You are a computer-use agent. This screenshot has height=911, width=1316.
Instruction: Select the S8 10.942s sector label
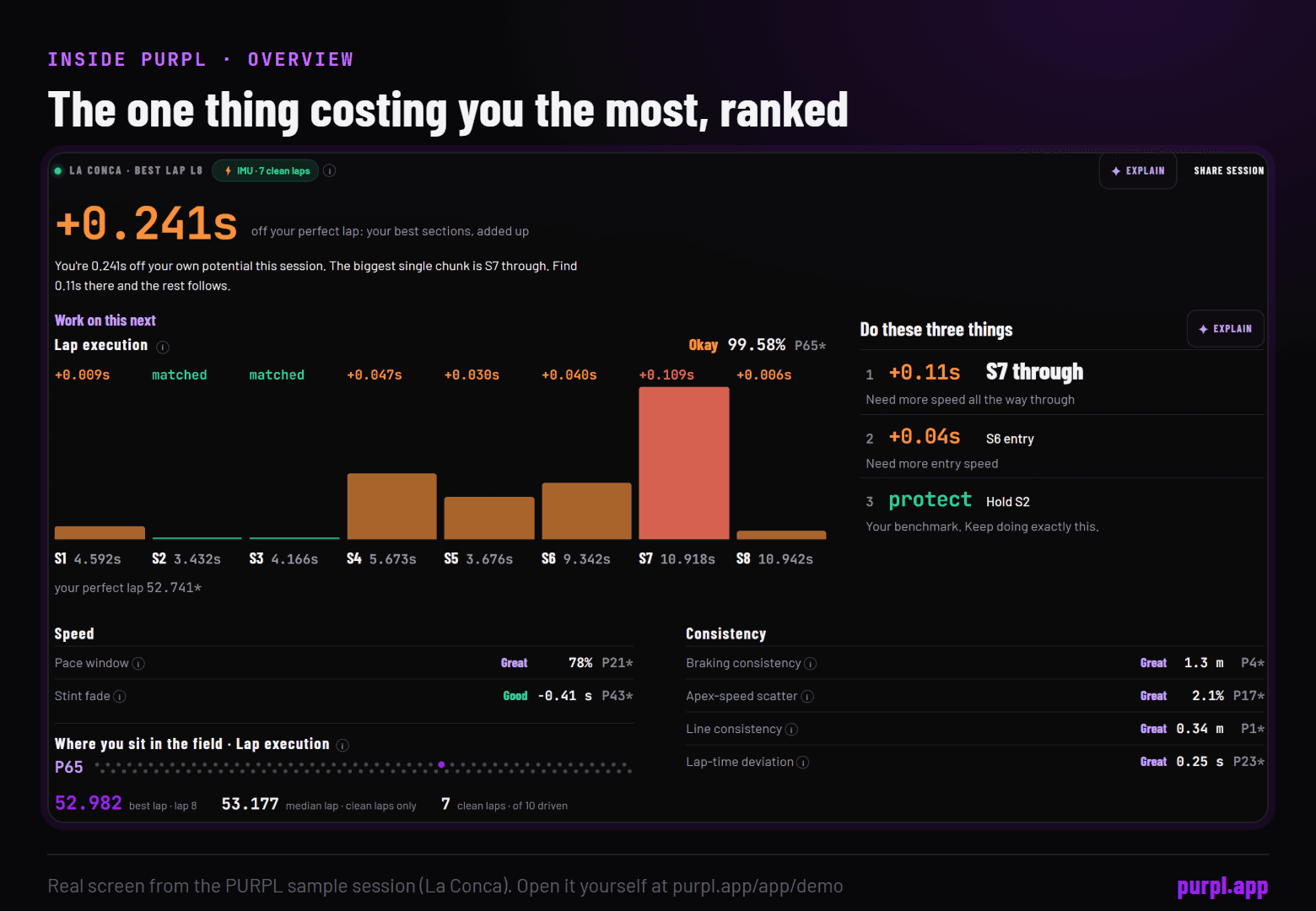pos(774,559)
